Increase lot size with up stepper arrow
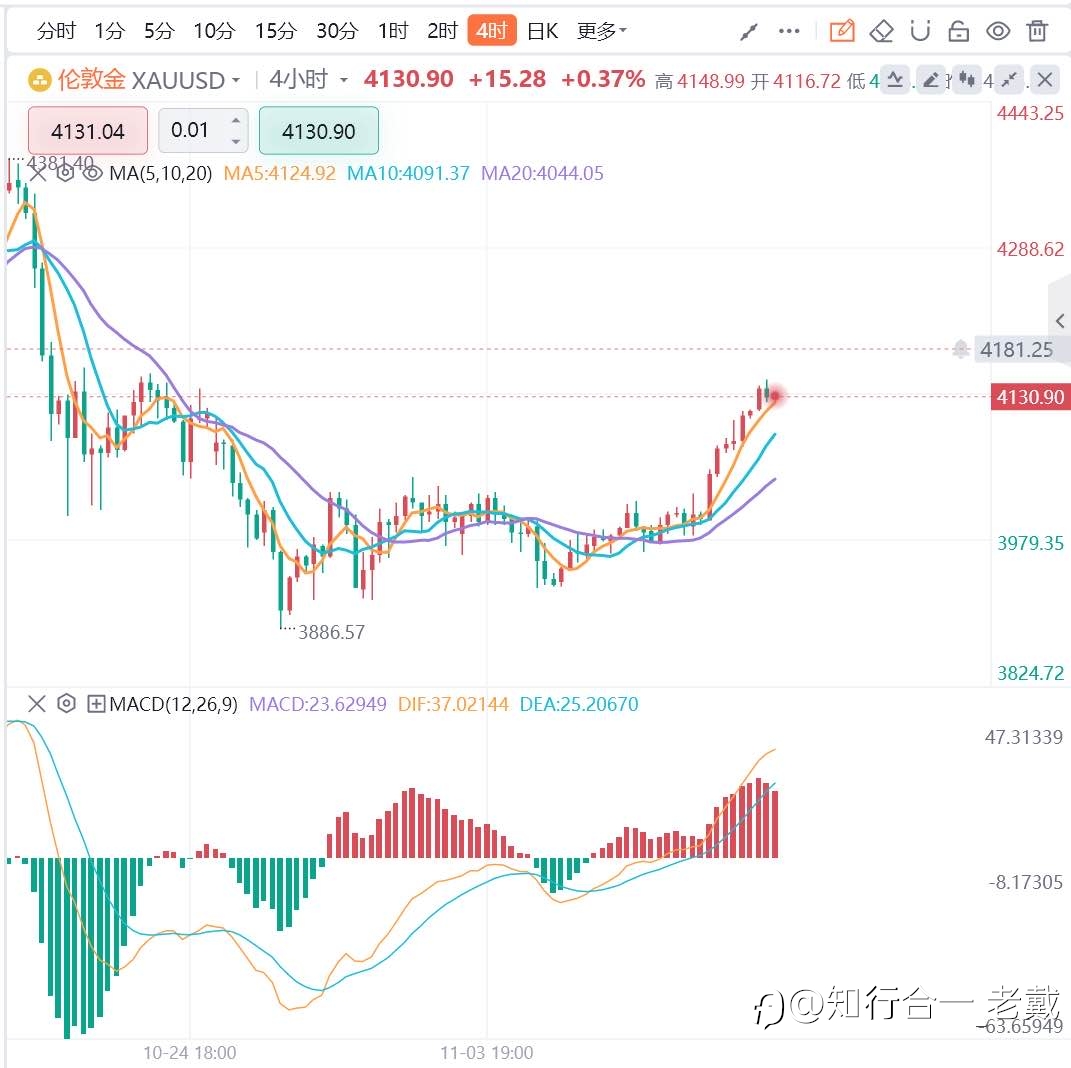 (236, 121)
